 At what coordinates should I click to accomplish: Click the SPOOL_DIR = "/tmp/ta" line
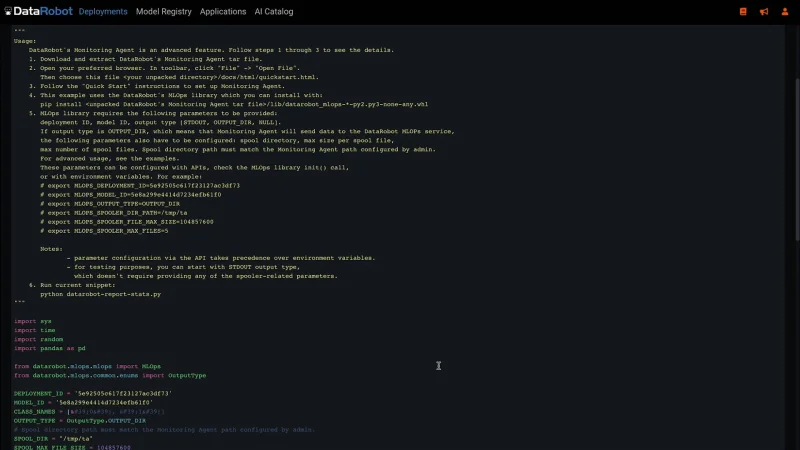[x=54, y=439]
